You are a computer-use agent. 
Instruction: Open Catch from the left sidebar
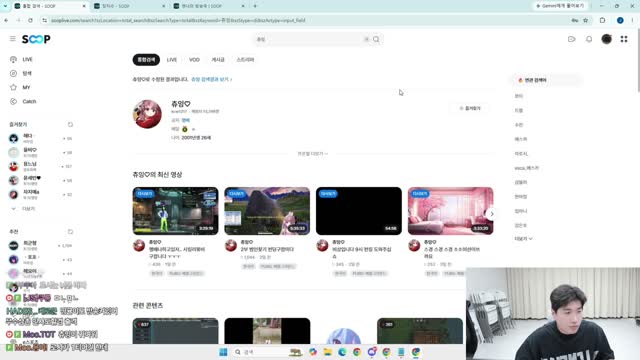pos(24,101)
